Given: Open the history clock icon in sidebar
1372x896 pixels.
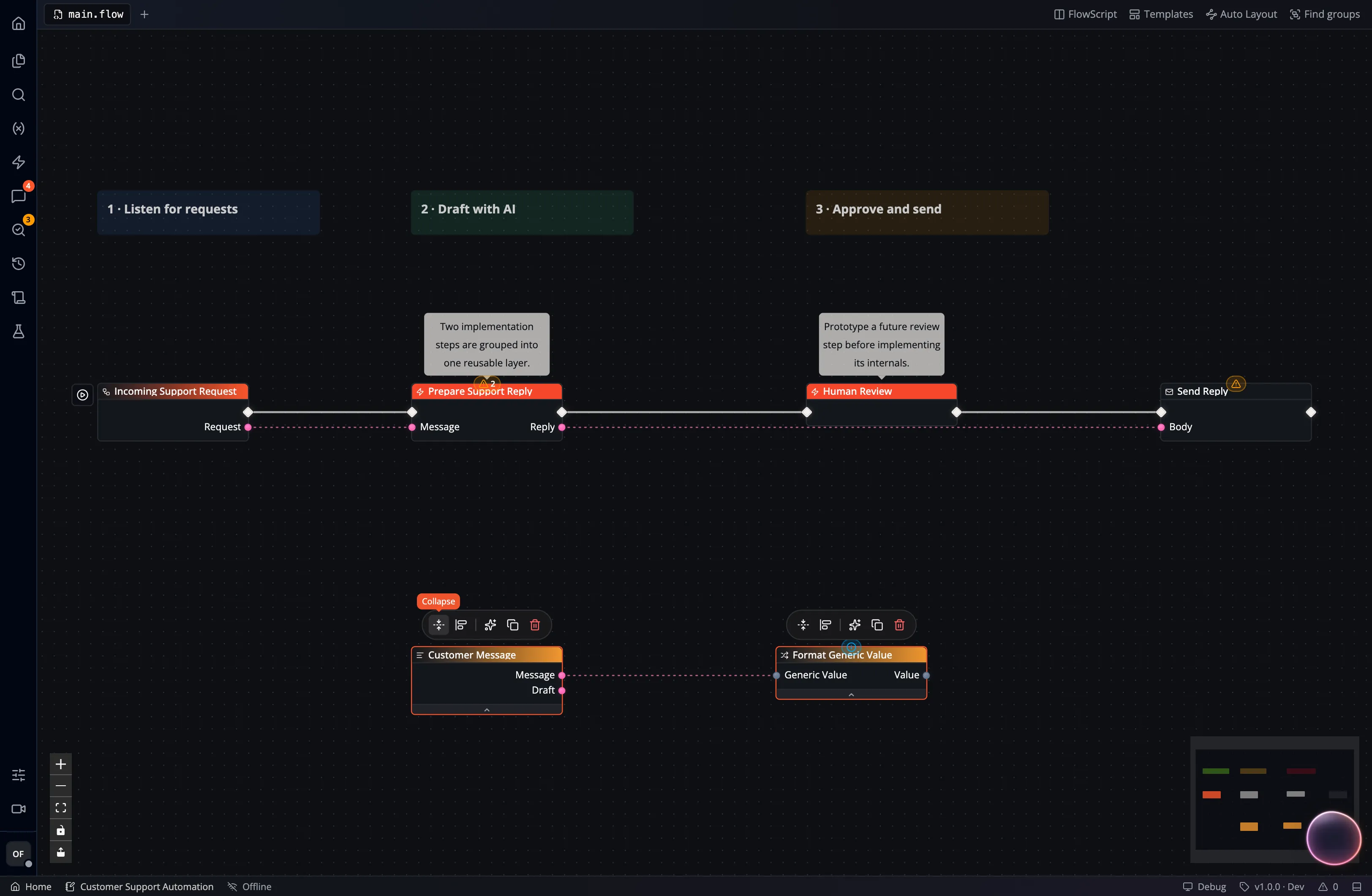Looking at the screenshot, I should pos(19,264).
